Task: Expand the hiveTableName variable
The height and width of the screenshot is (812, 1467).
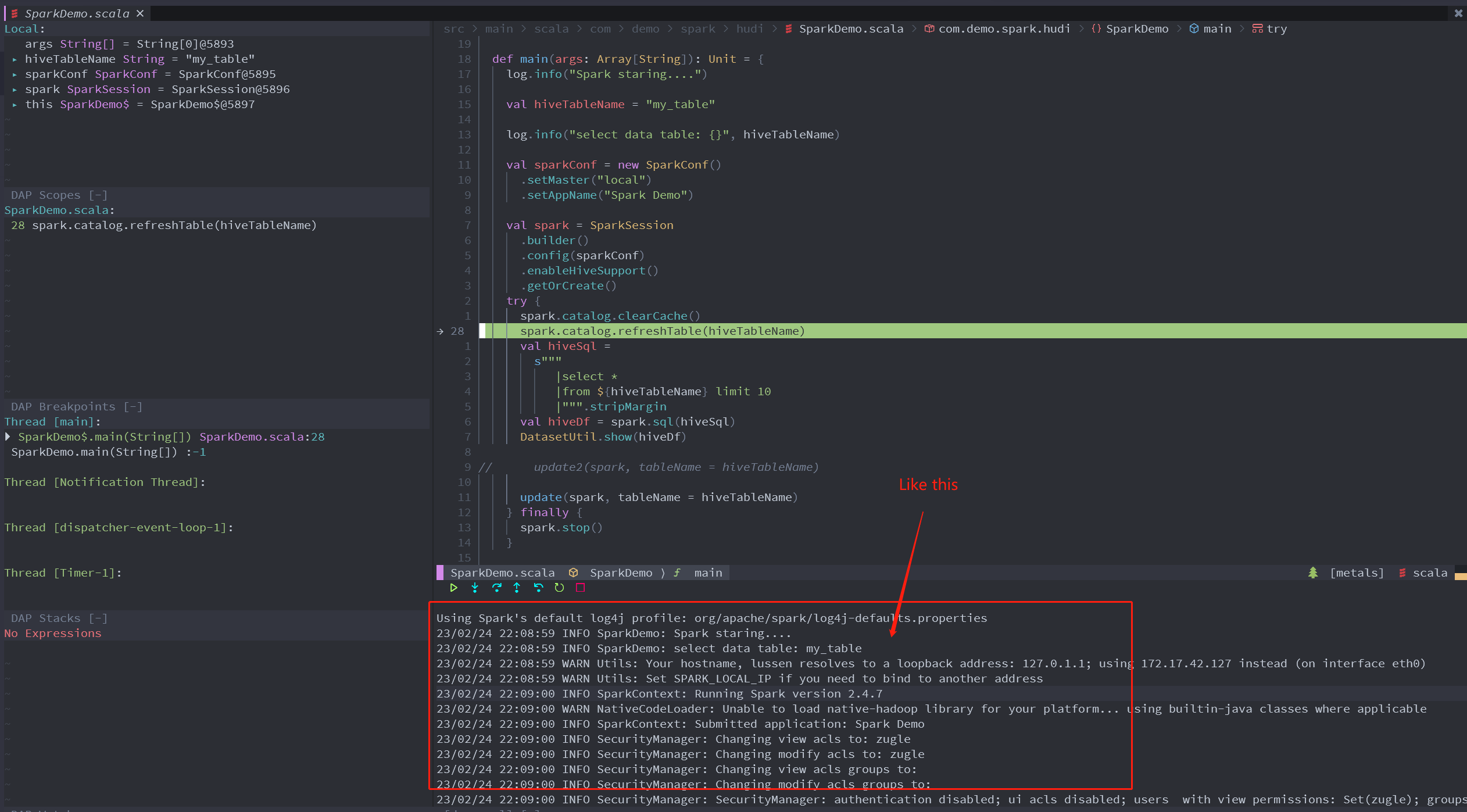Action: [x=15, y=59]
